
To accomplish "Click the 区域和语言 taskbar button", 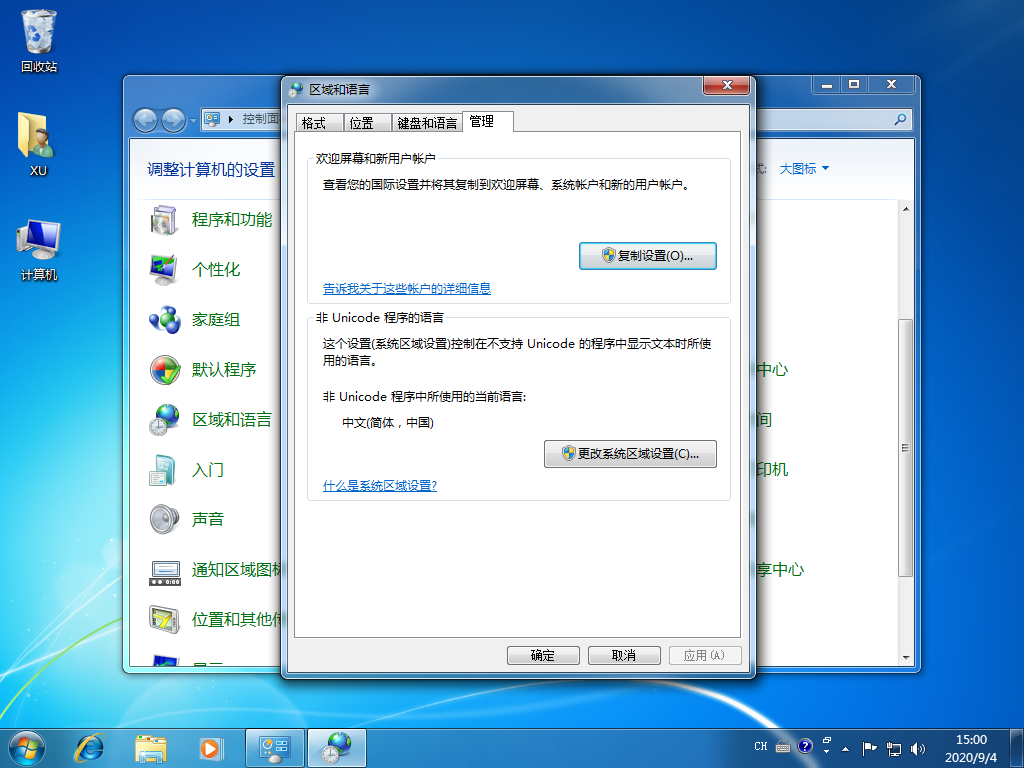I will click(336, 748).
